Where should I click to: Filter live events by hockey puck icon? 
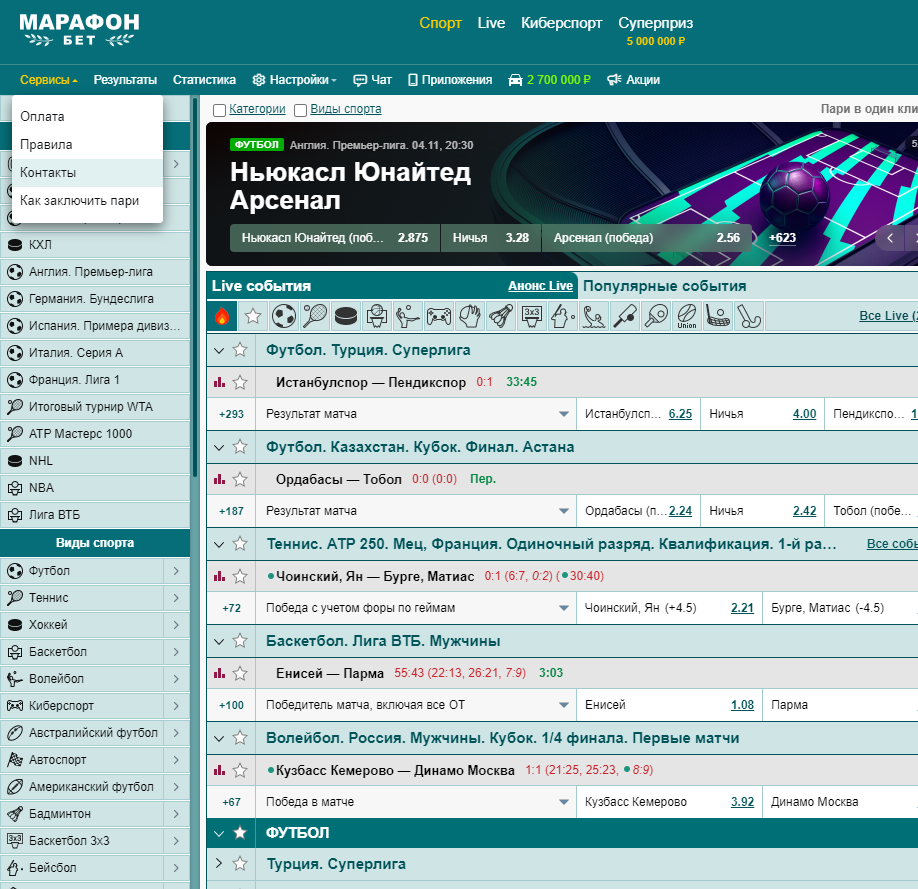[x=346, y=316]
